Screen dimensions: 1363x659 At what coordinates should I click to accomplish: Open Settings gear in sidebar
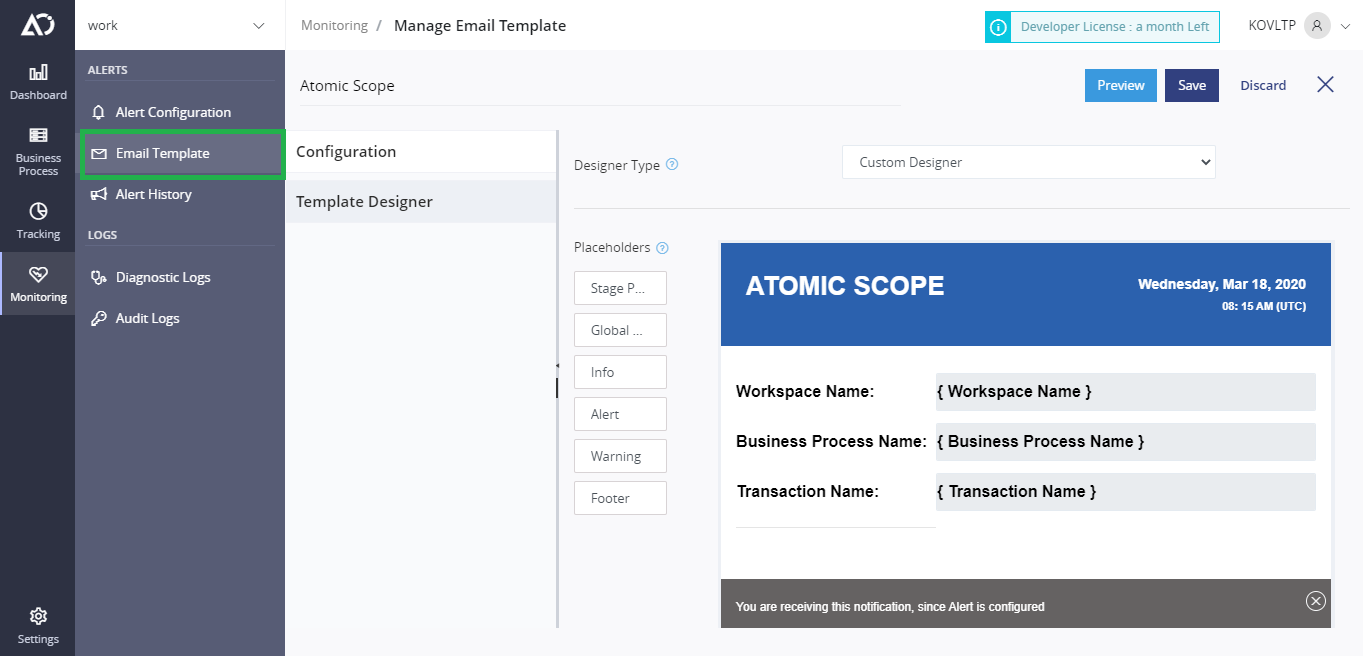(x=38, y=626)
